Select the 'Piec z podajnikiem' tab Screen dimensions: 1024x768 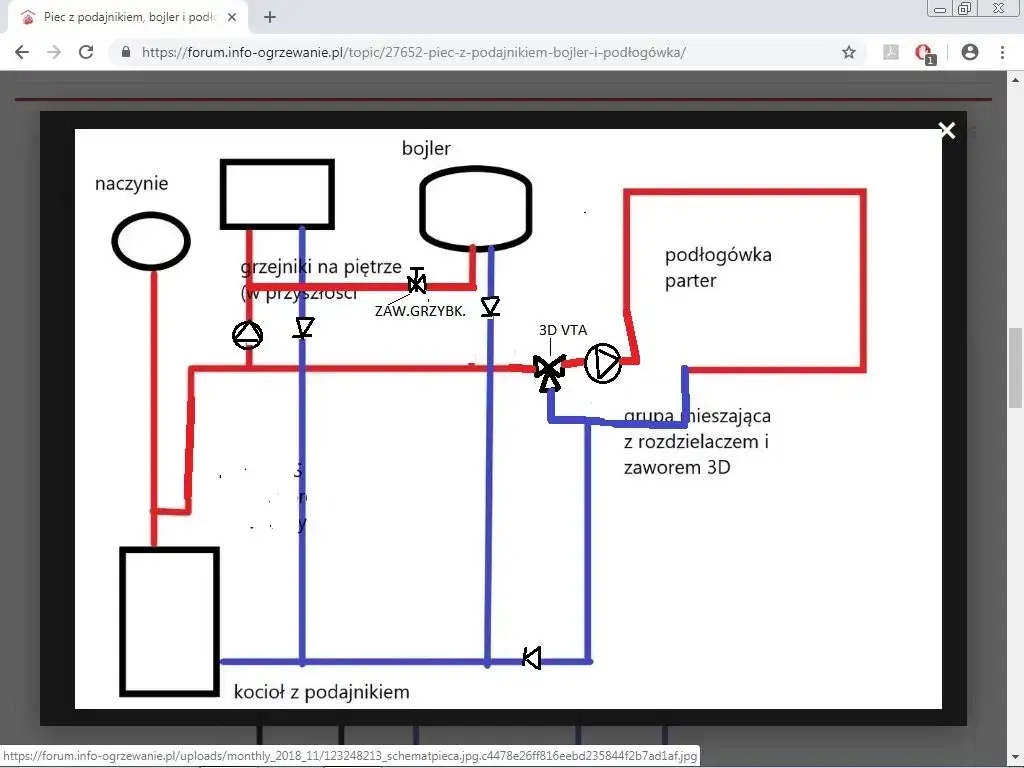[x=120, y=17]
